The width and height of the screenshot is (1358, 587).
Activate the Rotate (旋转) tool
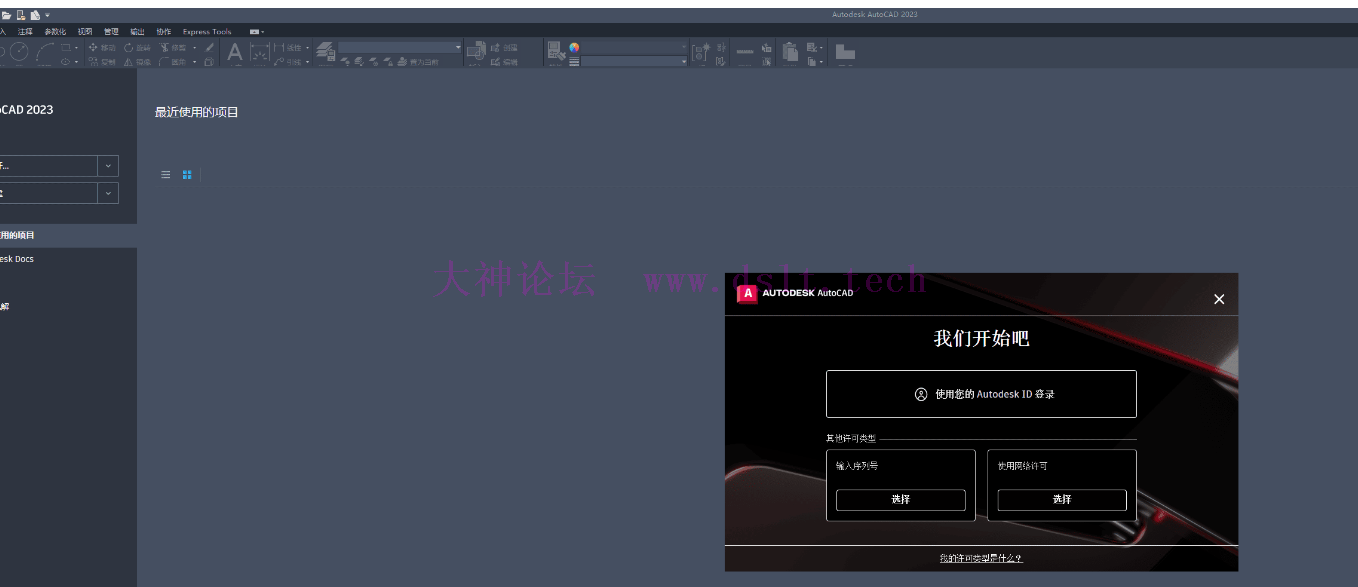click(x=137, y=47)
